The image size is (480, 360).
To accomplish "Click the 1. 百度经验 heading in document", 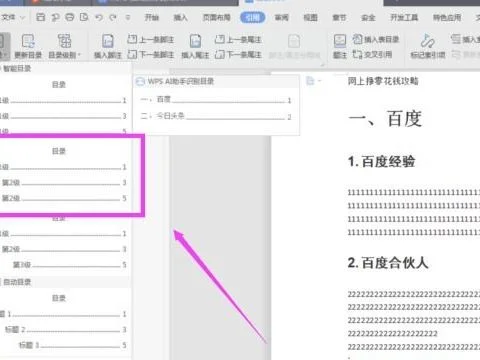I will (x=381, y=162).
